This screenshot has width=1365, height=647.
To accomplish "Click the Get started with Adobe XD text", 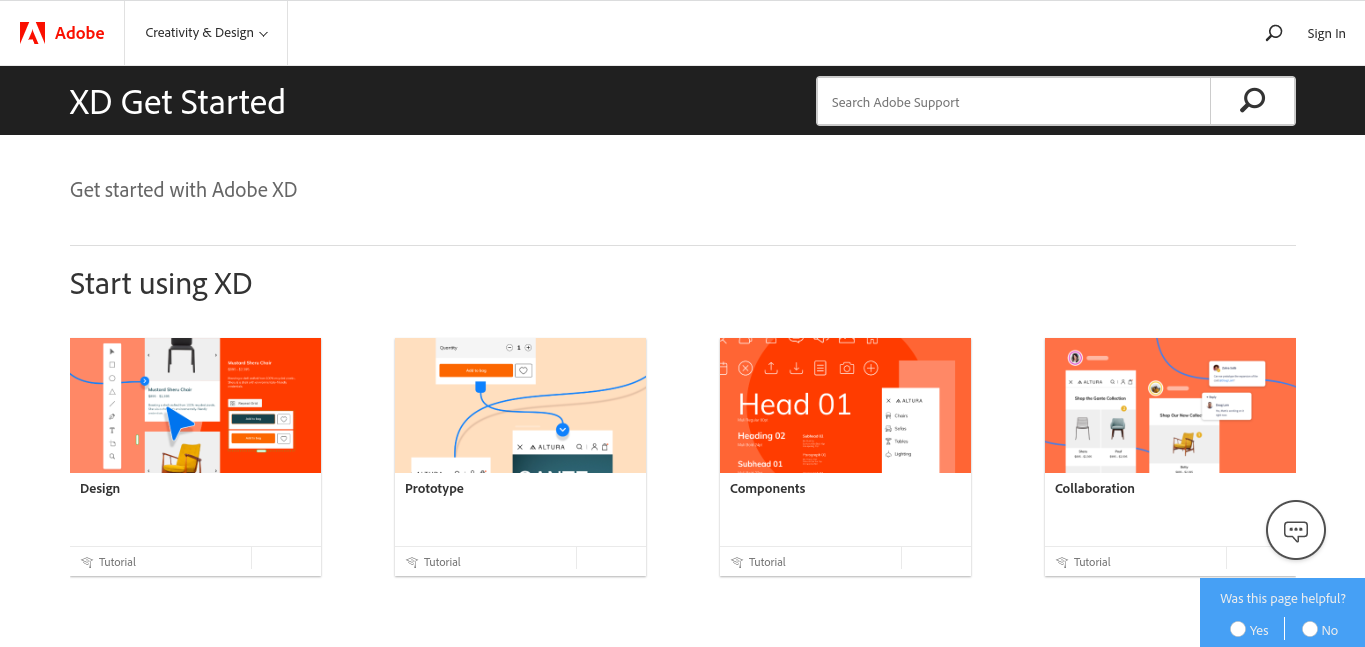I will 184,189.
